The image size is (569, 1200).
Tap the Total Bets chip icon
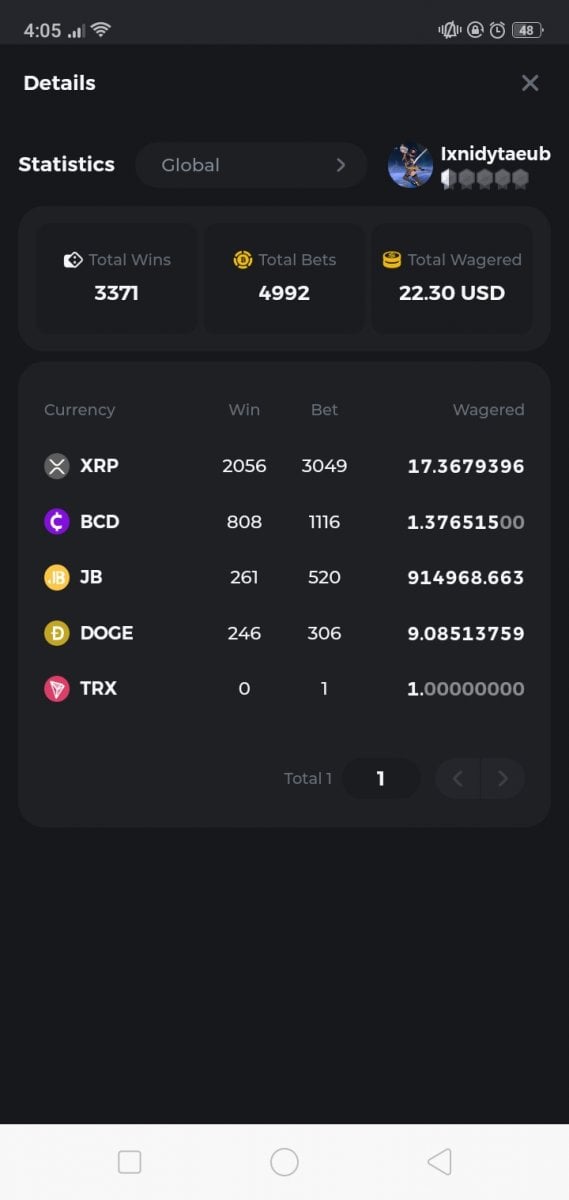pyautogui.click(x=242, y=260)
